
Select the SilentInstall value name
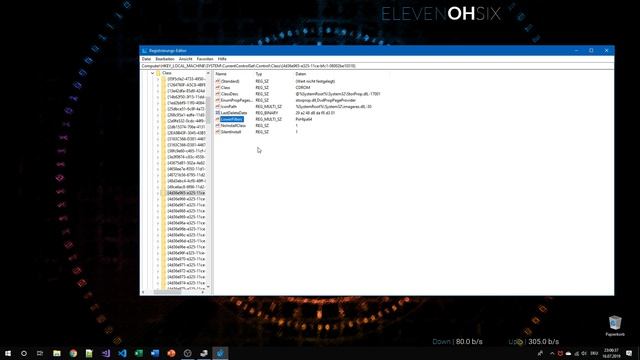tap(231, 132)
